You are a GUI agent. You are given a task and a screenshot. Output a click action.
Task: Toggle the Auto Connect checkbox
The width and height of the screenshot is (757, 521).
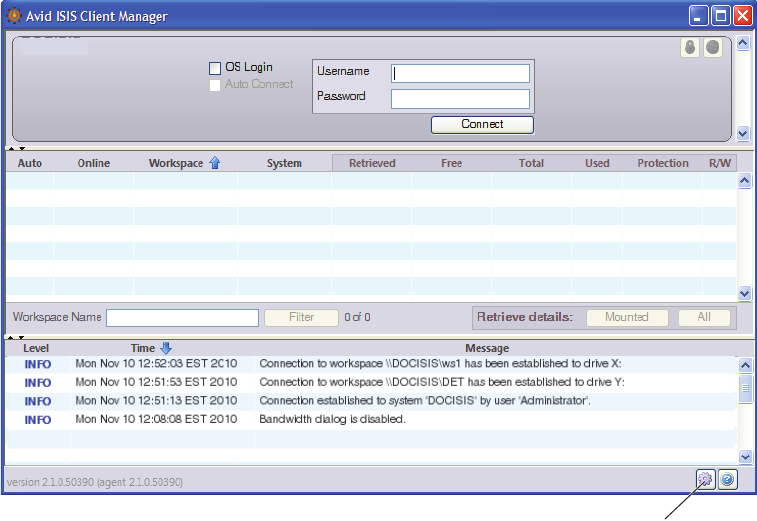tap(215, 85)
